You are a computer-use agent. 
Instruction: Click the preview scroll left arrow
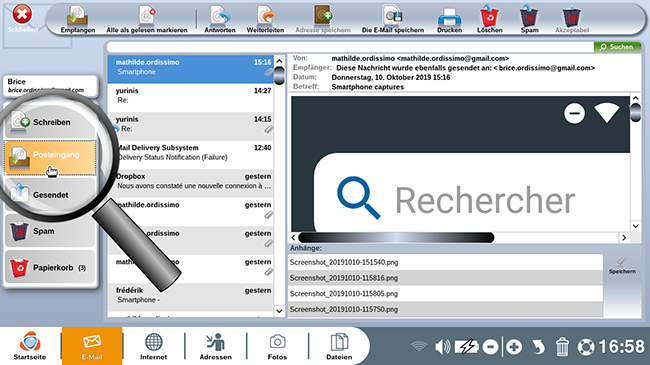pyautogui.click(x=293, y=238)
